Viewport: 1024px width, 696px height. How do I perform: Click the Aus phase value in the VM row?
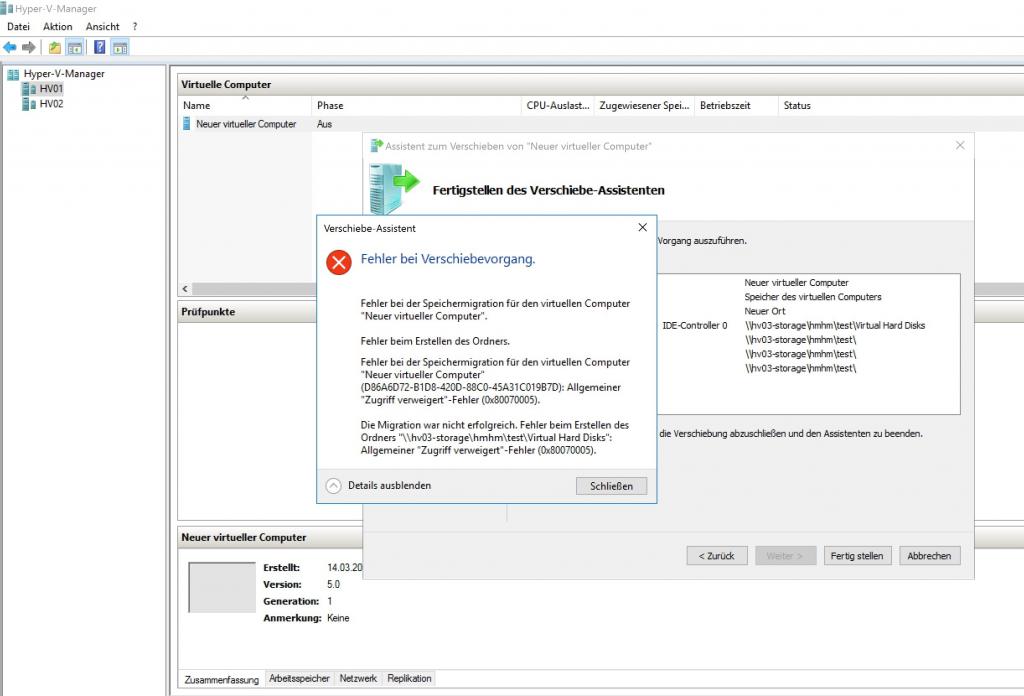click(x=325, y=124)
